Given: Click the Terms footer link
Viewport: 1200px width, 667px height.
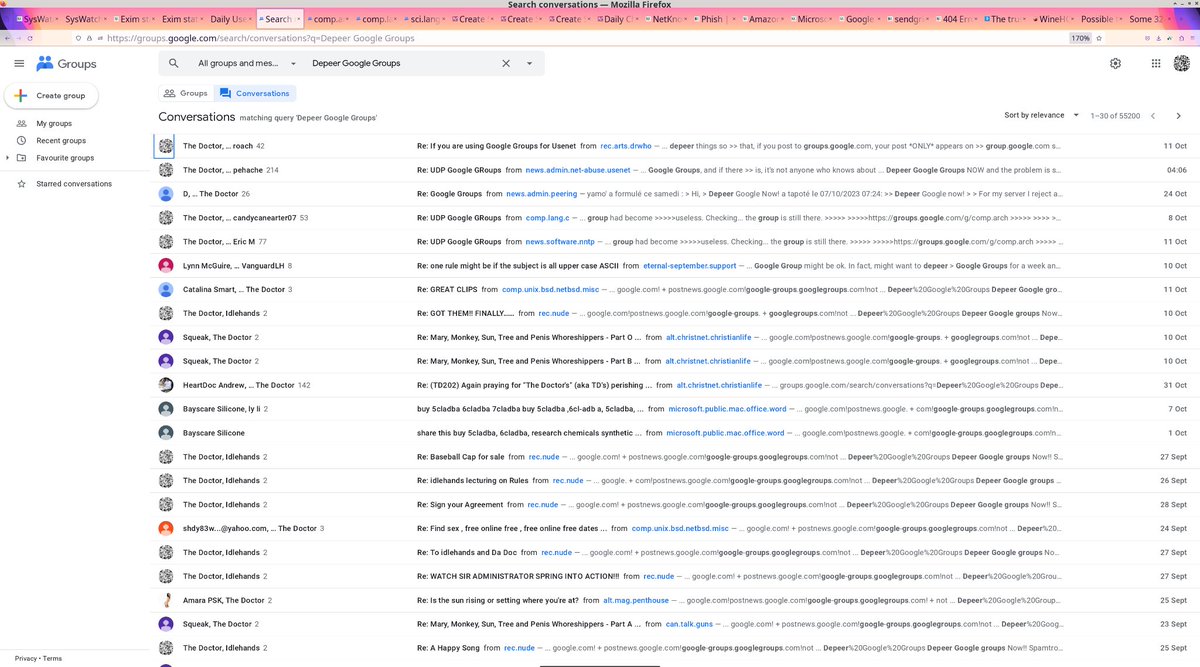Looking at the screenshot, I should 52,659.
